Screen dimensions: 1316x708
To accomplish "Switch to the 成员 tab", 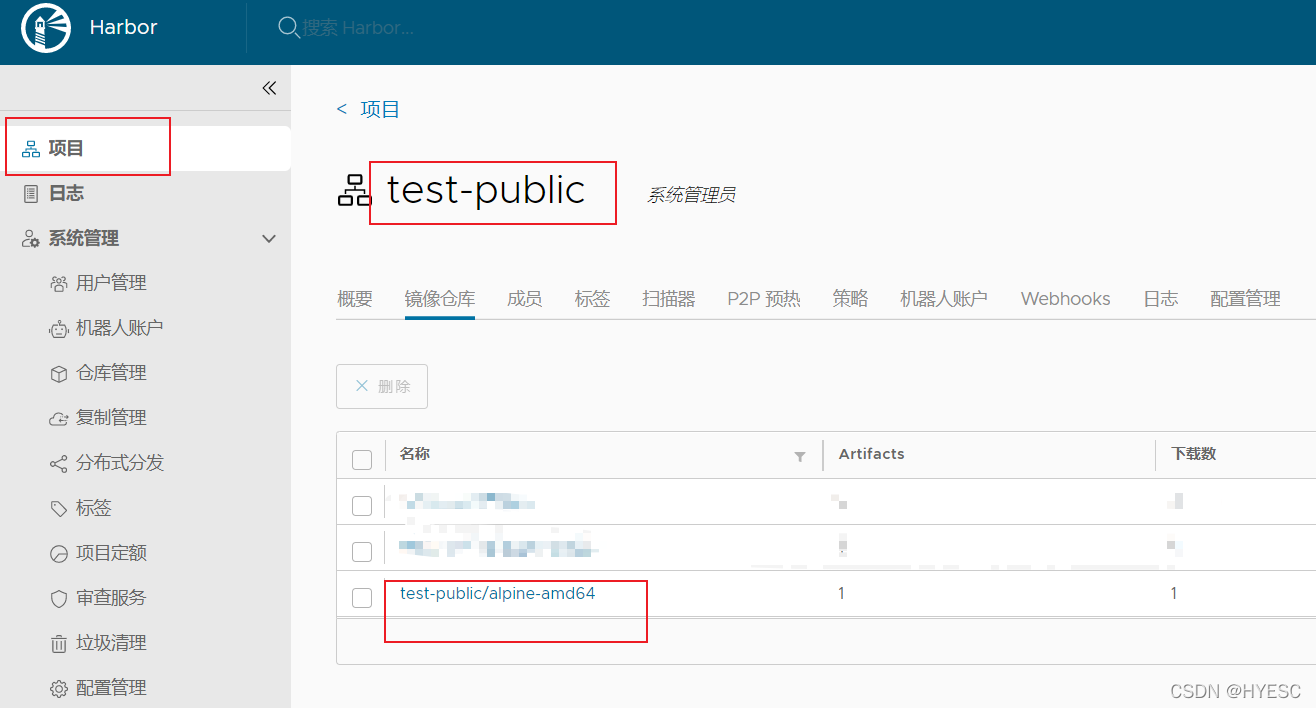I will point(525,298).
